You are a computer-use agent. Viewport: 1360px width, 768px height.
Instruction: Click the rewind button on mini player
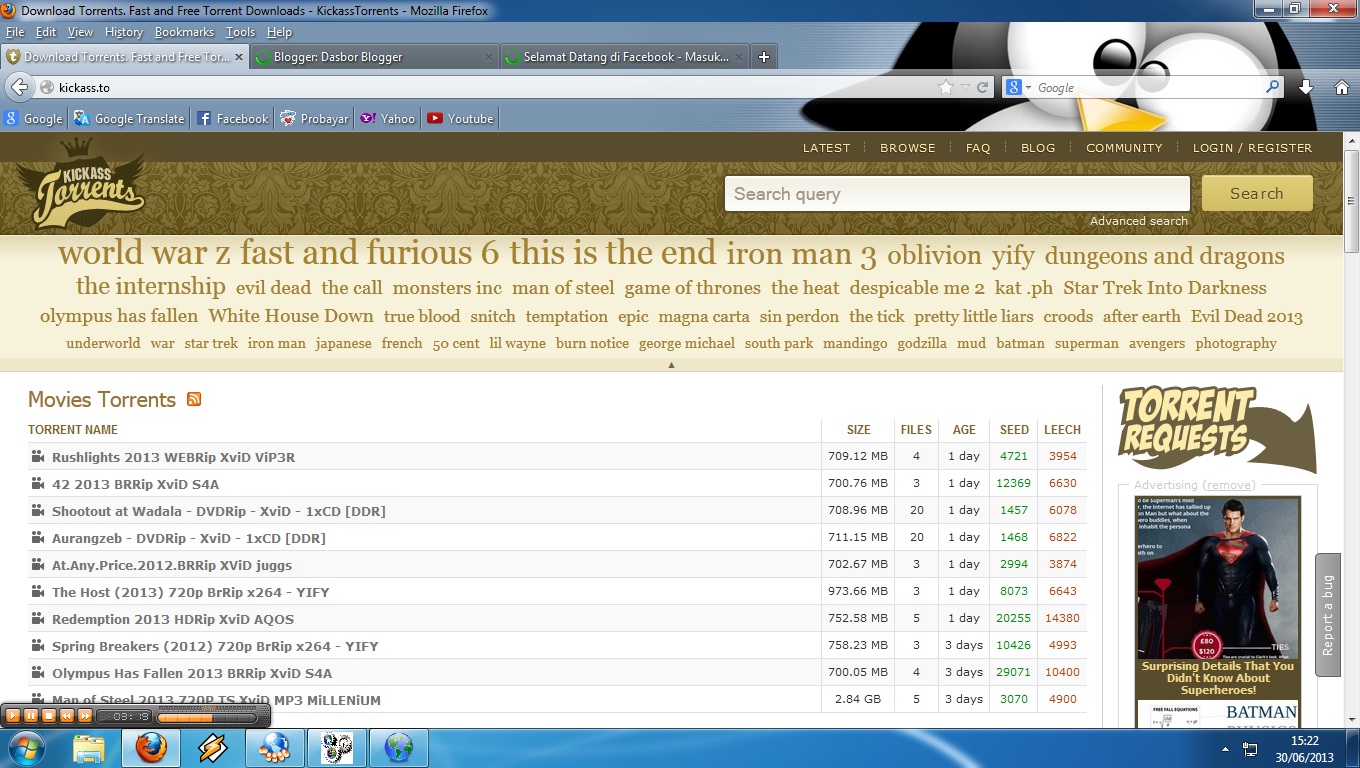[67, 716]
